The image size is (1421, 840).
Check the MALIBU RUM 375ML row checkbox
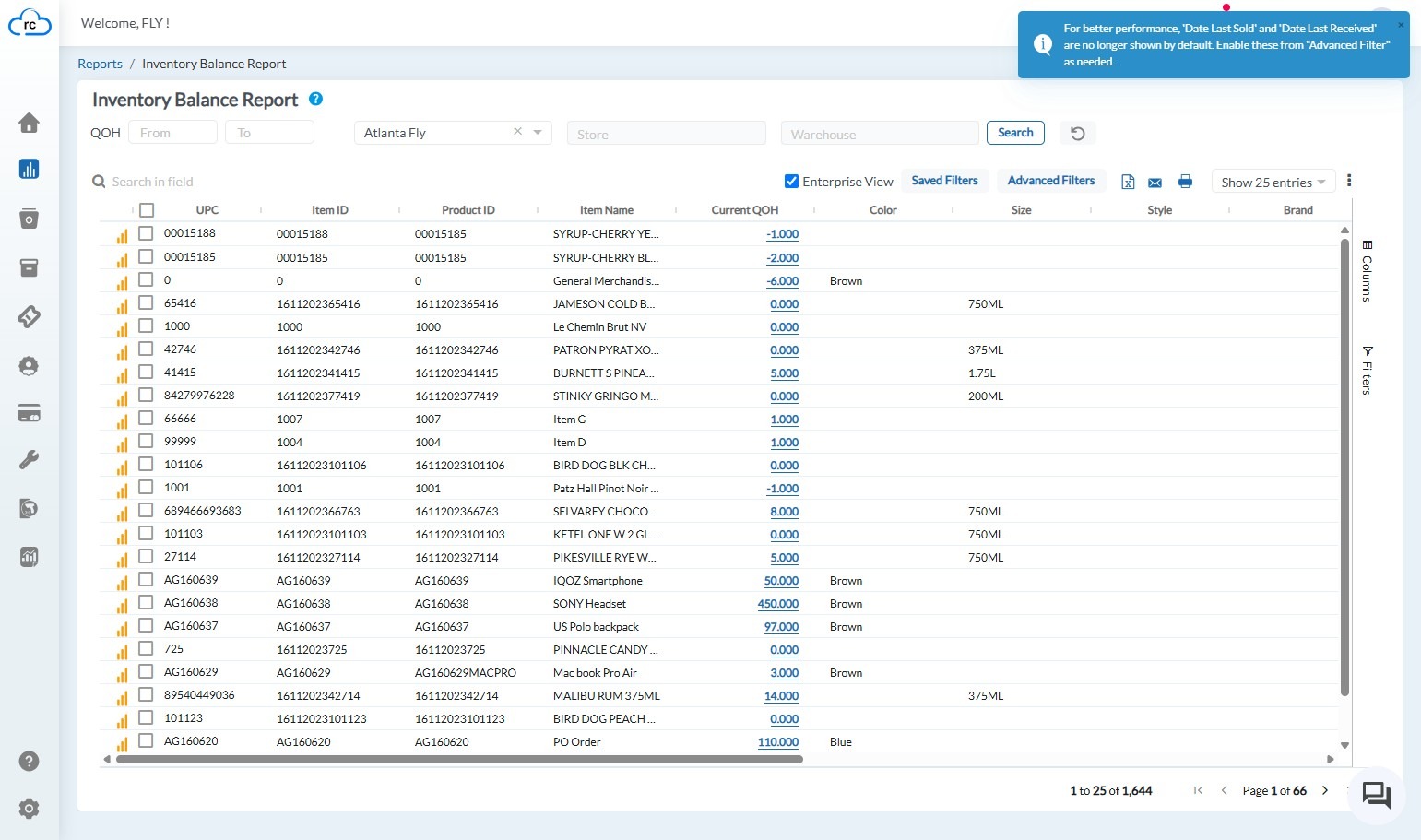pos(146,694)
